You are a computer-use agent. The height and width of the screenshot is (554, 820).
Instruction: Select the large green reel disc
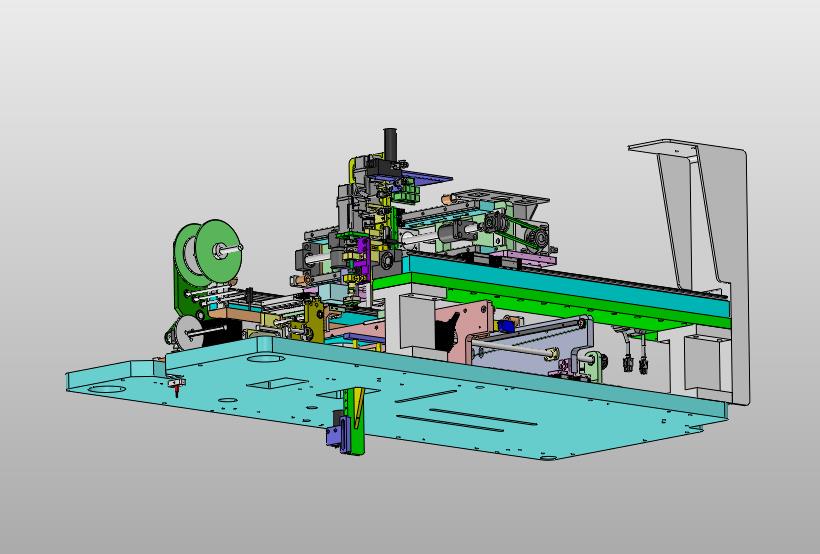(x=221, y=251)
